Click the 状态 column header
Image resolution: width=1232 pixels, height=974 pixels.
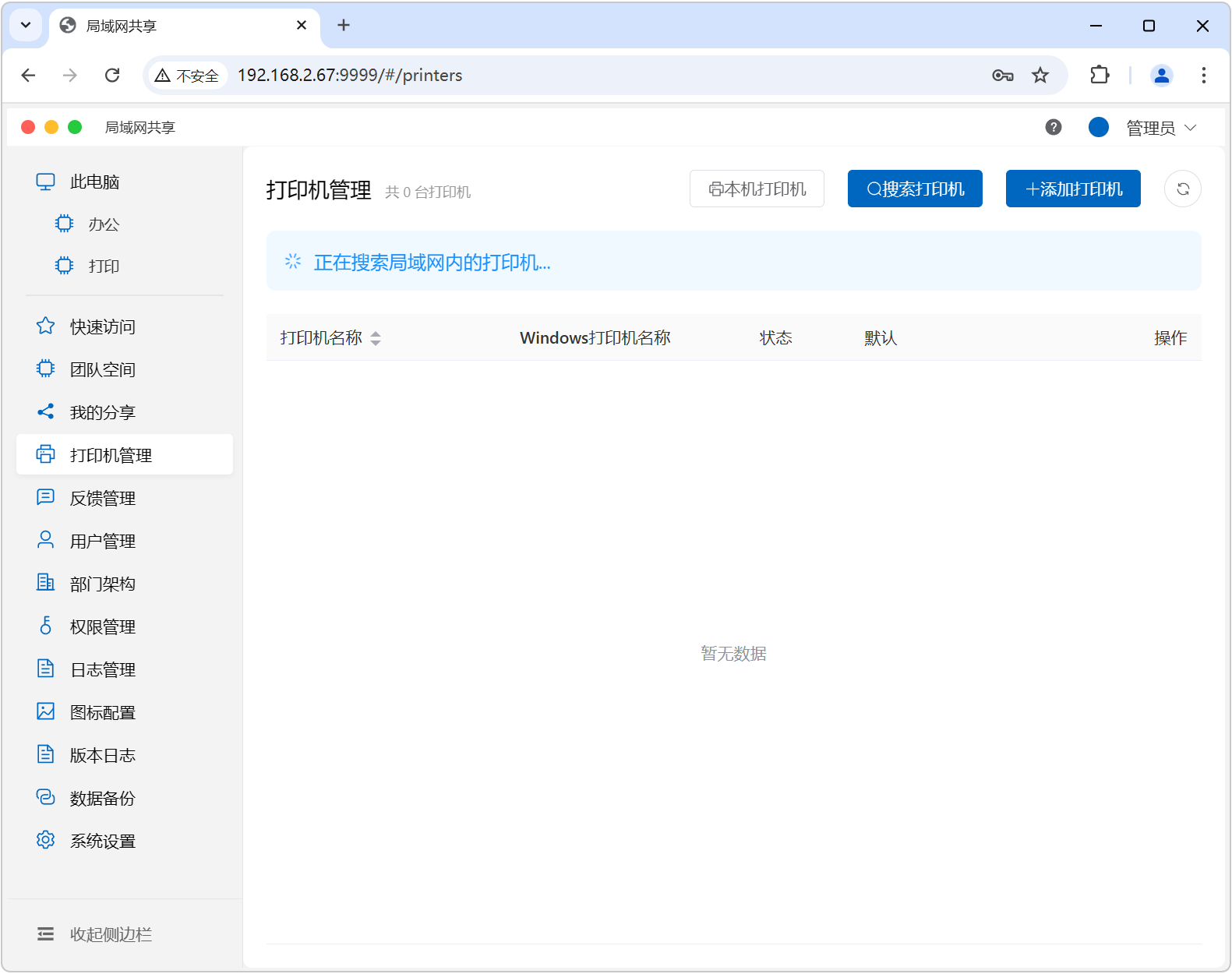tap(776, 338)
